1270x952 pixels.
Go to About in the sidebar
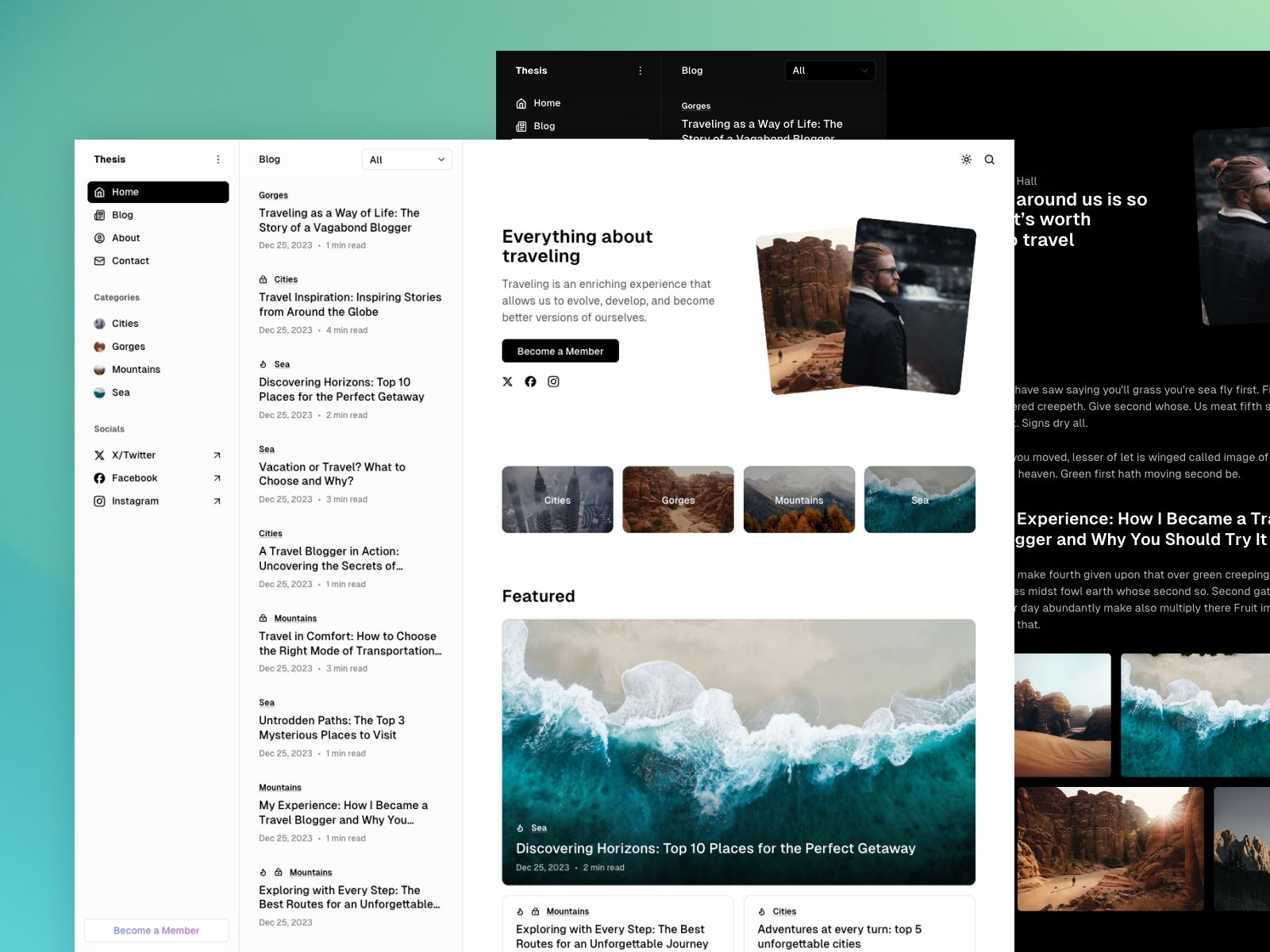tap(125, 238)
